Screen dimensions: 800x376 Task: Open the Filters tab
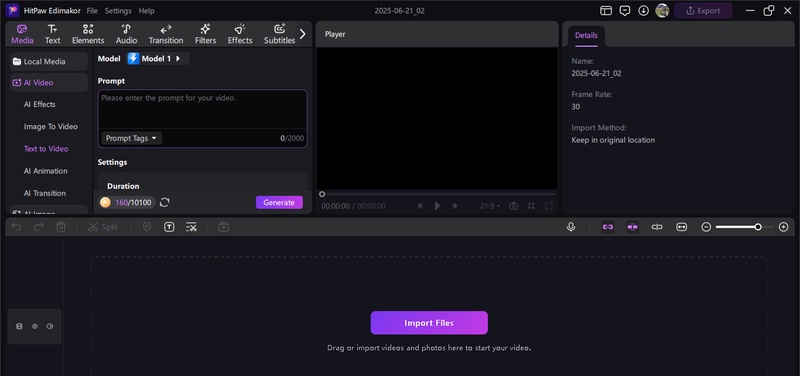coord(206,34)
